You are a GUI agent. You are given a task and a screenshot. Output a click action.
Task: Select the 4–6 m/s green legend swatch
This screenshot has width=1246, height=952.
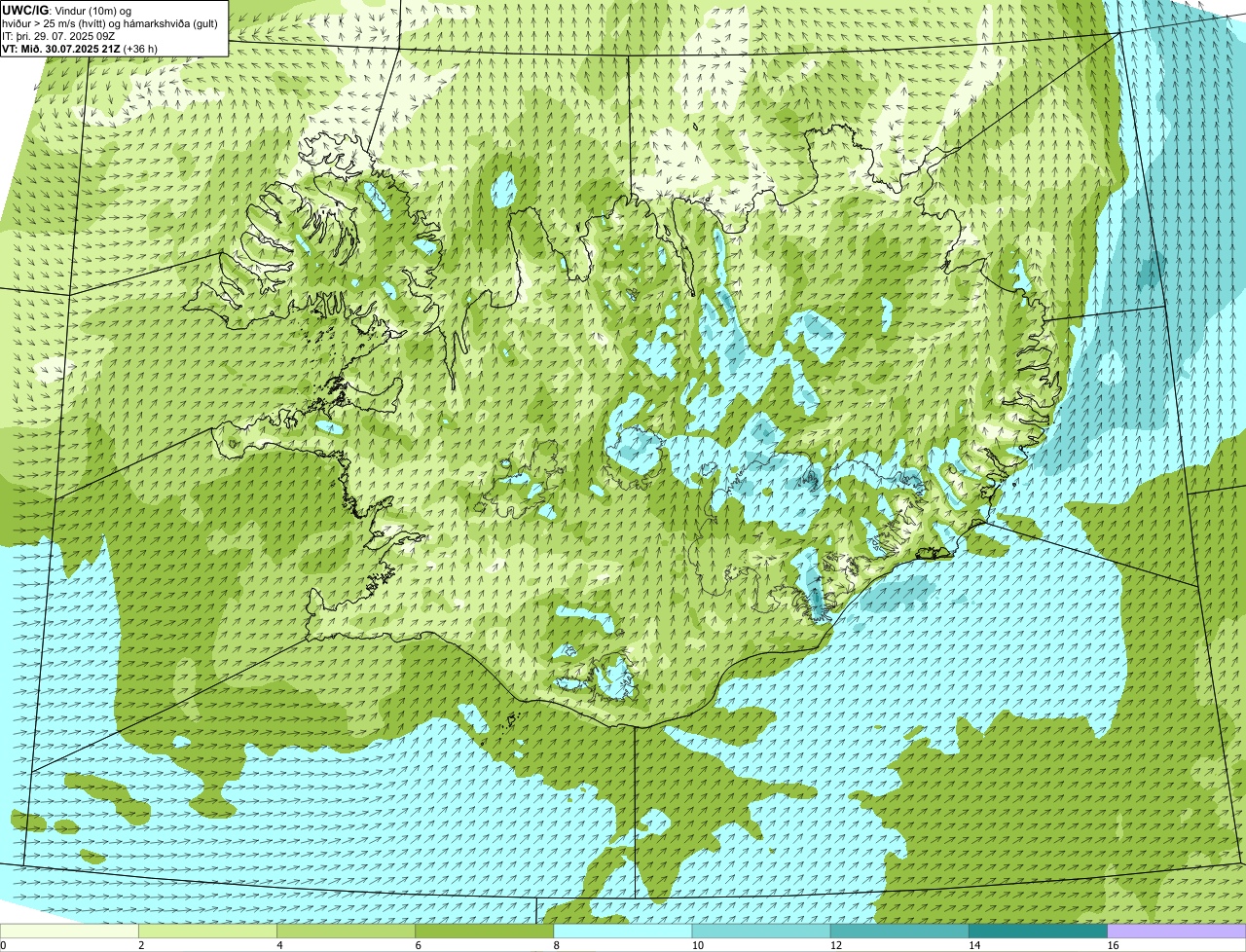point(347,932)
